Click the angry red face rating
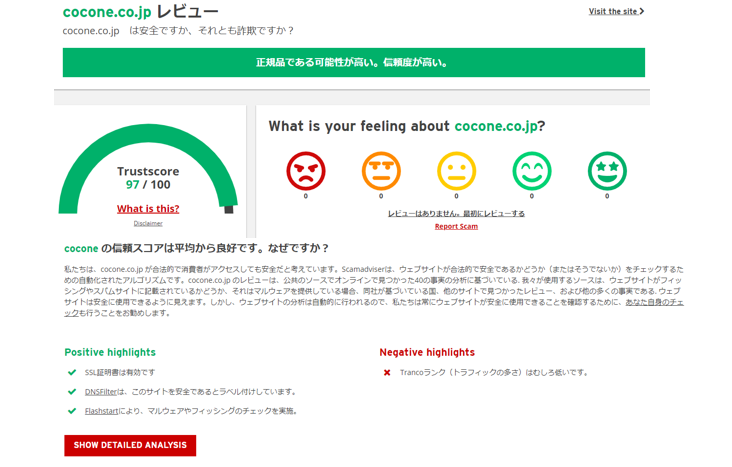 pyautogui.click(x=306, y=171)
